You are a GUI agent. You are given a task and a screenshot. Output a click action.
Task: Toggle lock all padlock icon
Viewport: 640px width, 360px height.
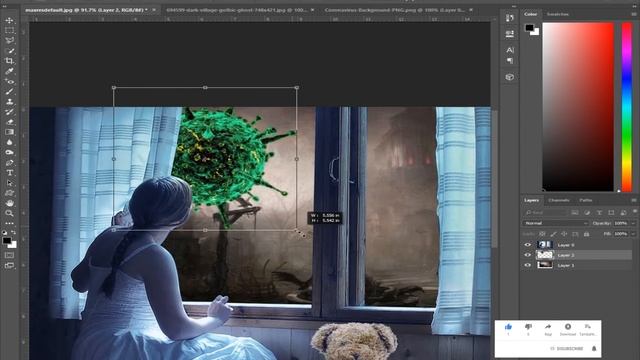pos(586,234)
